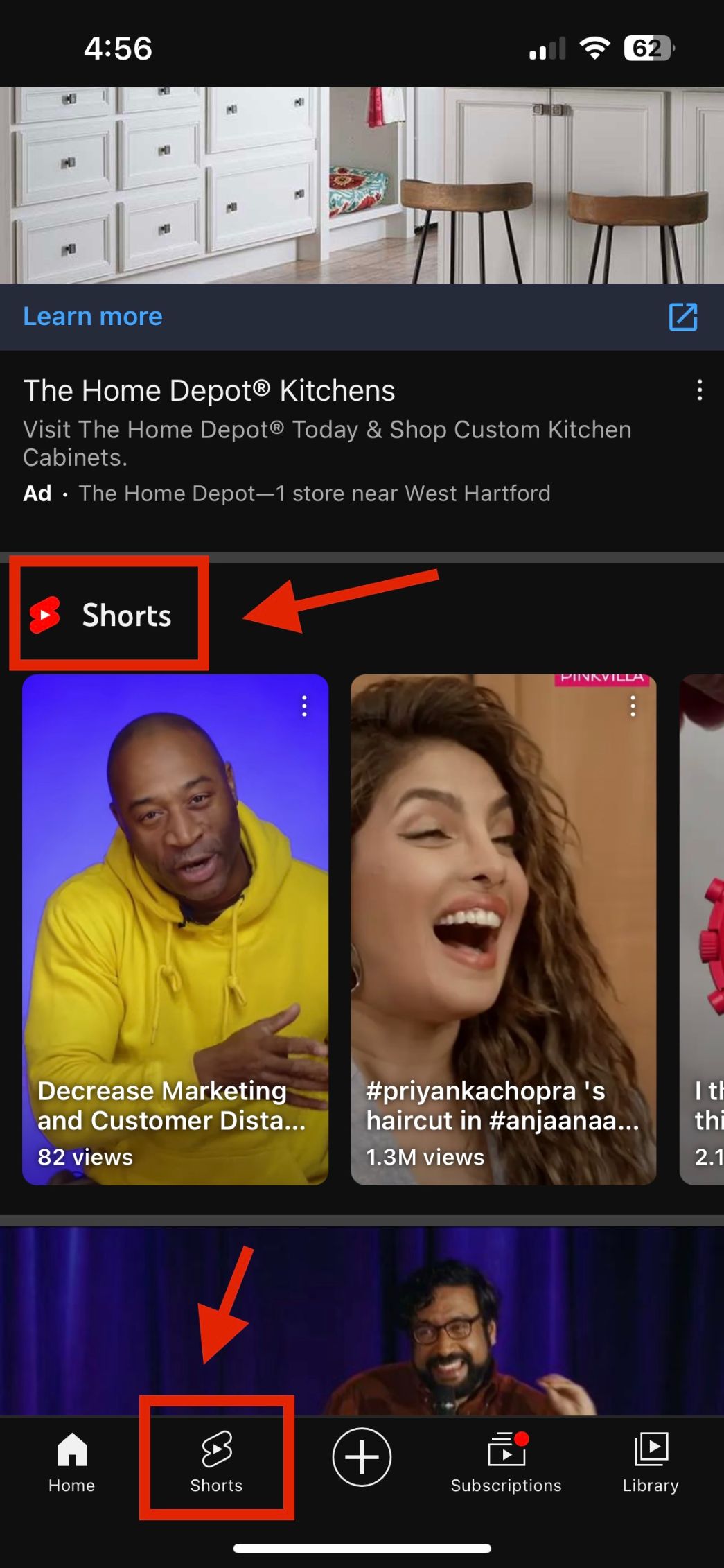Open the Shorts tab in bottom navigation
724x1568 pixels.
pos(216,1461)
